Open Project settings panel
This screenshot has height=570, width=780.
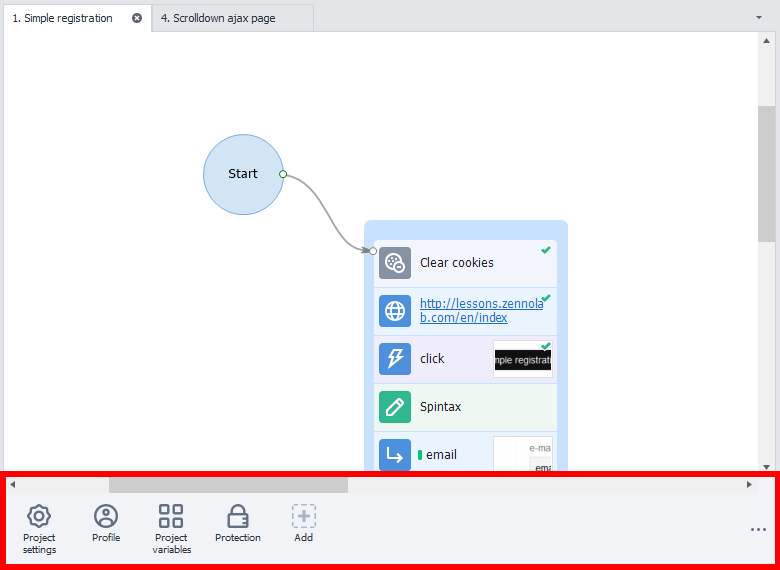point(39,529)
